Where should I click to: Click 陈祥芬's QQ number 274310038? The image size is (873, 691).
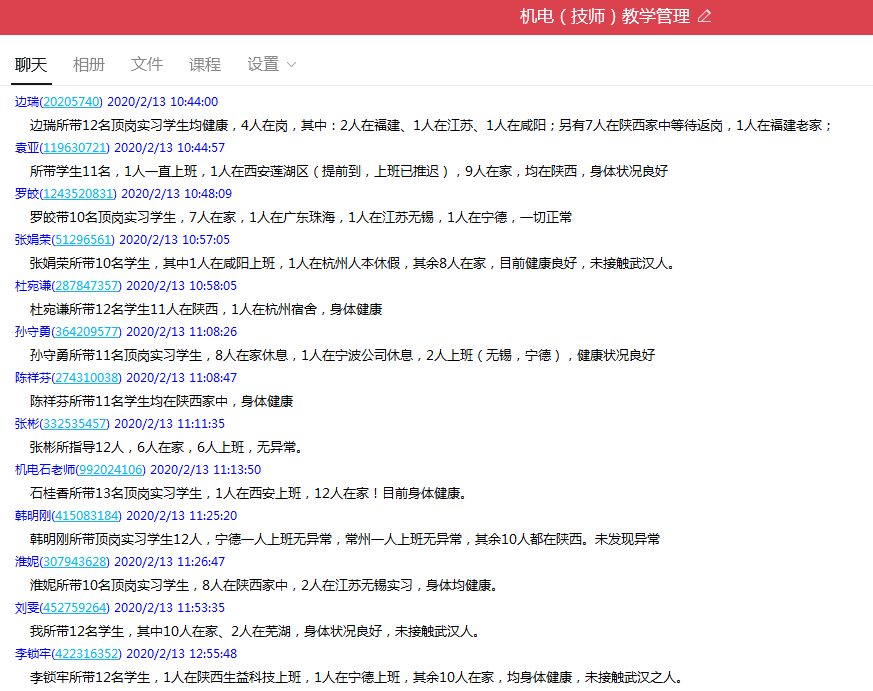[86, 378]
